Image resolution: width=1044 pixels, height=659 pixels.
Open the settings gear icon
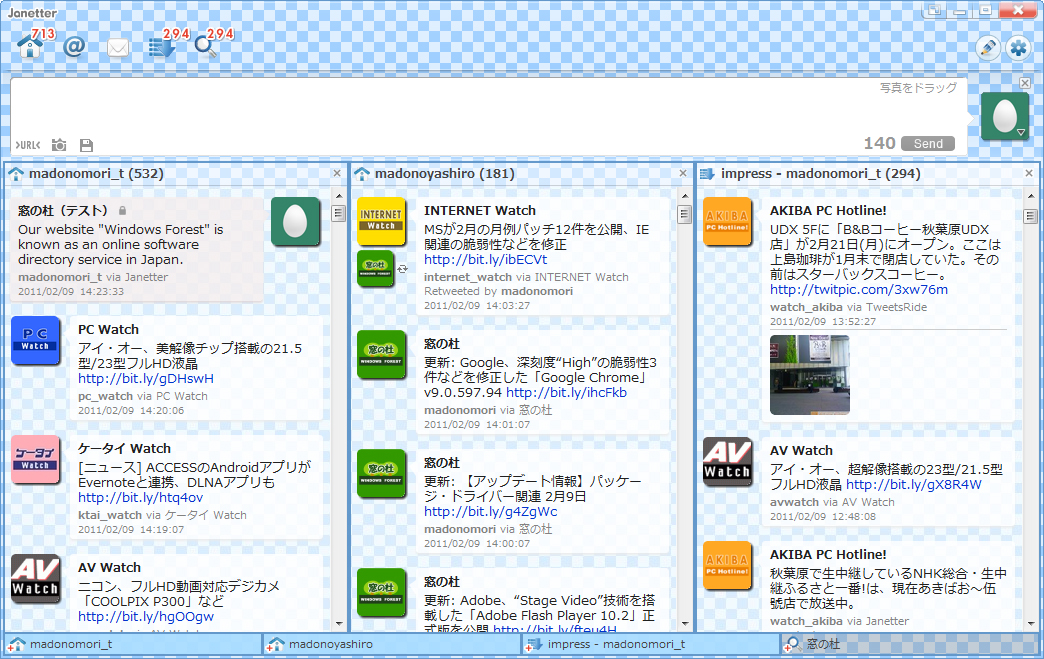point(1018,48)
